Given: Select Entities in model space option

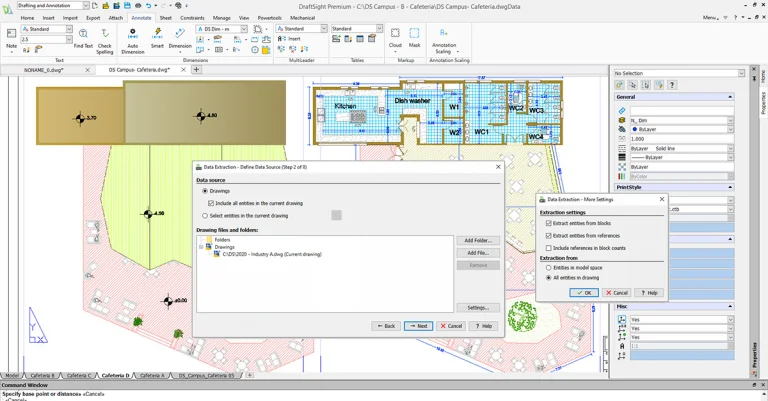Looking at the screenshot, I should click(548, 268).
